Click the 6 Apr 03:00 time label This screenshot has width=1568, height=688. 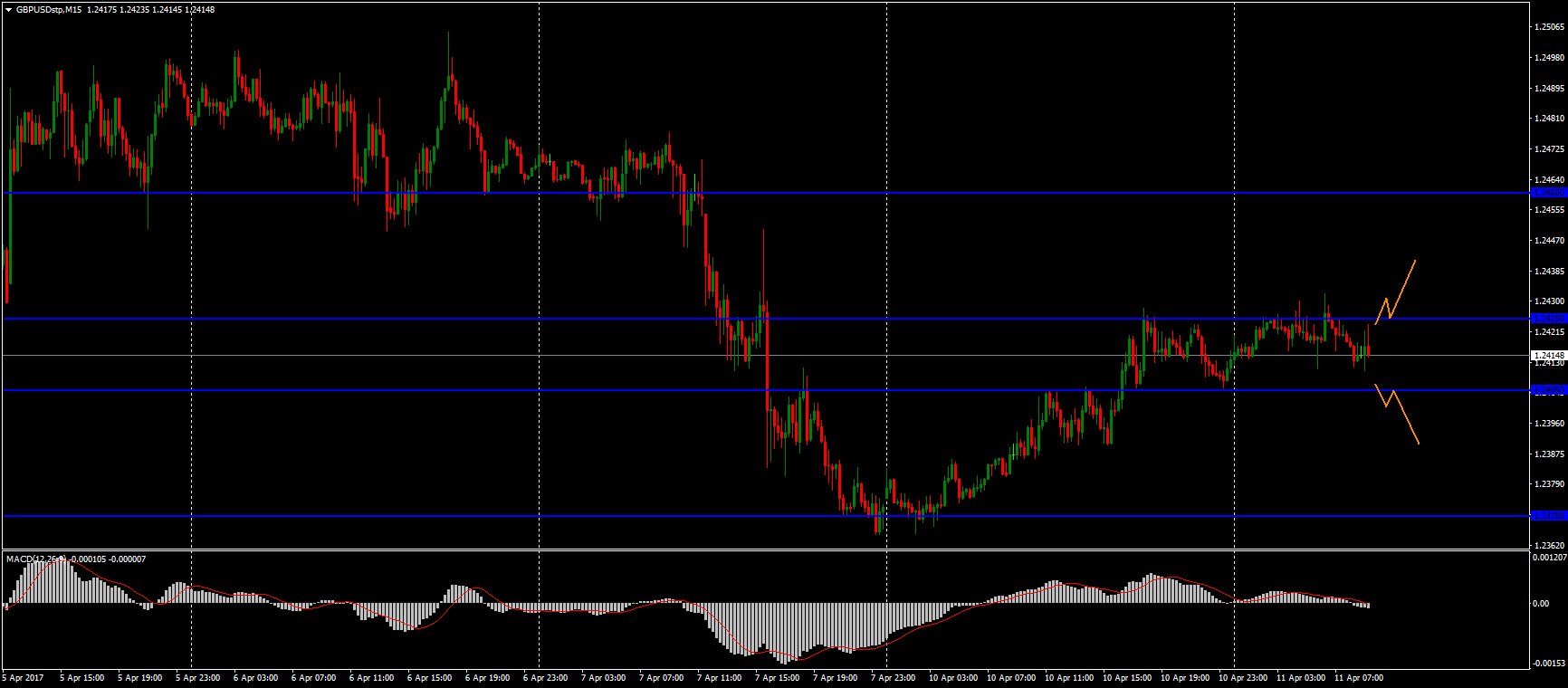(x=255, y=678)
